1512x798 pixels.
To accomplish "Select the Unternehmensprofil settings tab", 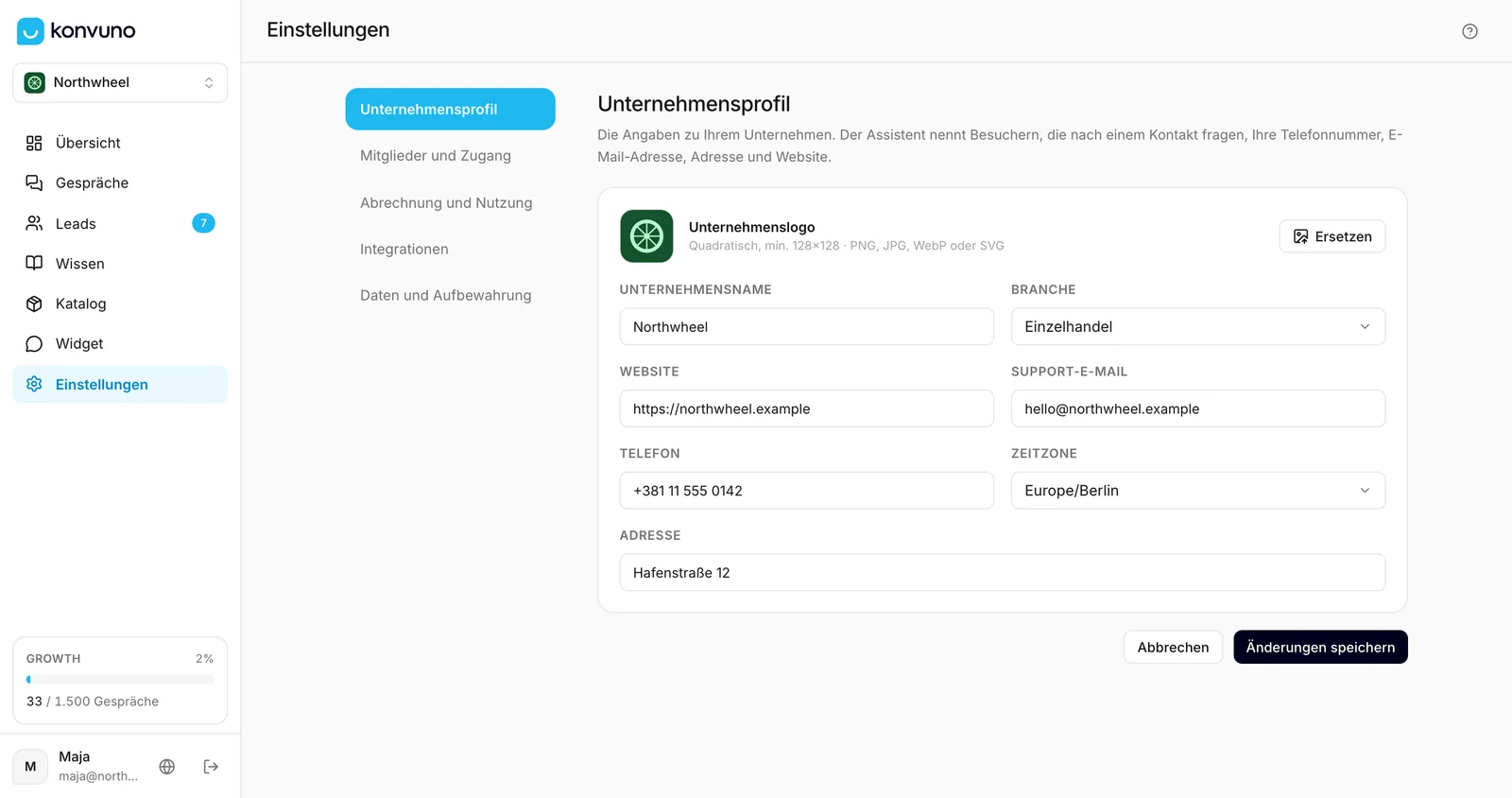I will [450, 109].
